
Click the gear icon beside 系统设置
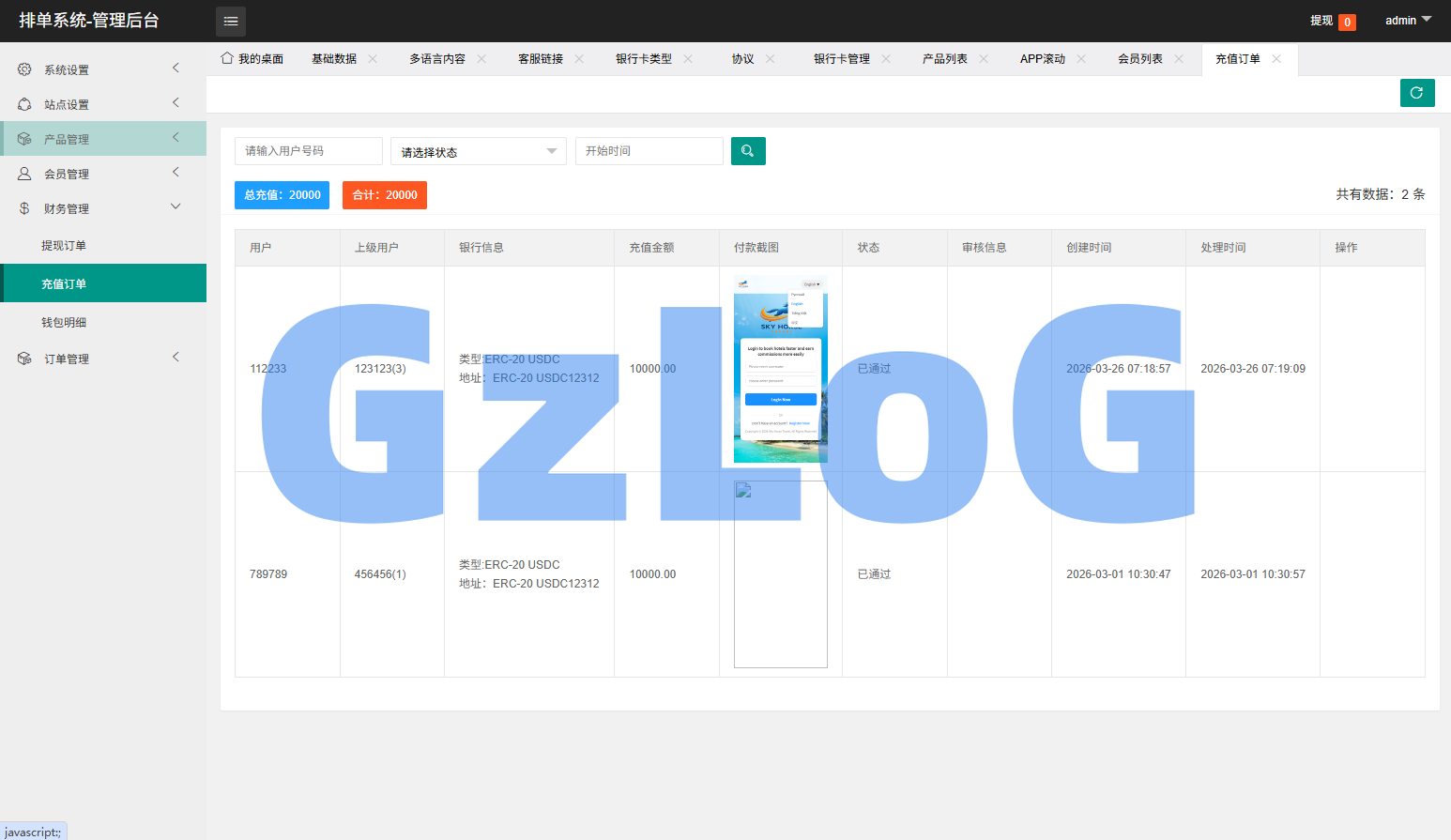pos(24,69)
